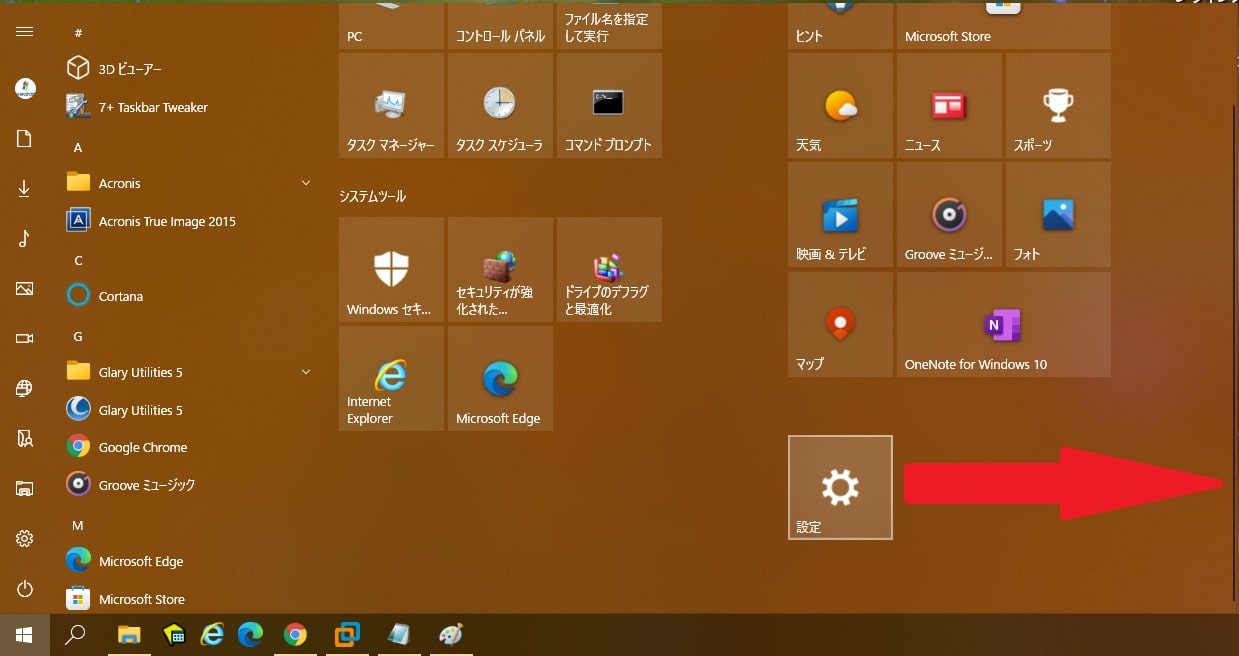Viewport: 1239px width, 656px height.
Task: Open Google Chrome from the app list
Action: (190, 447)
